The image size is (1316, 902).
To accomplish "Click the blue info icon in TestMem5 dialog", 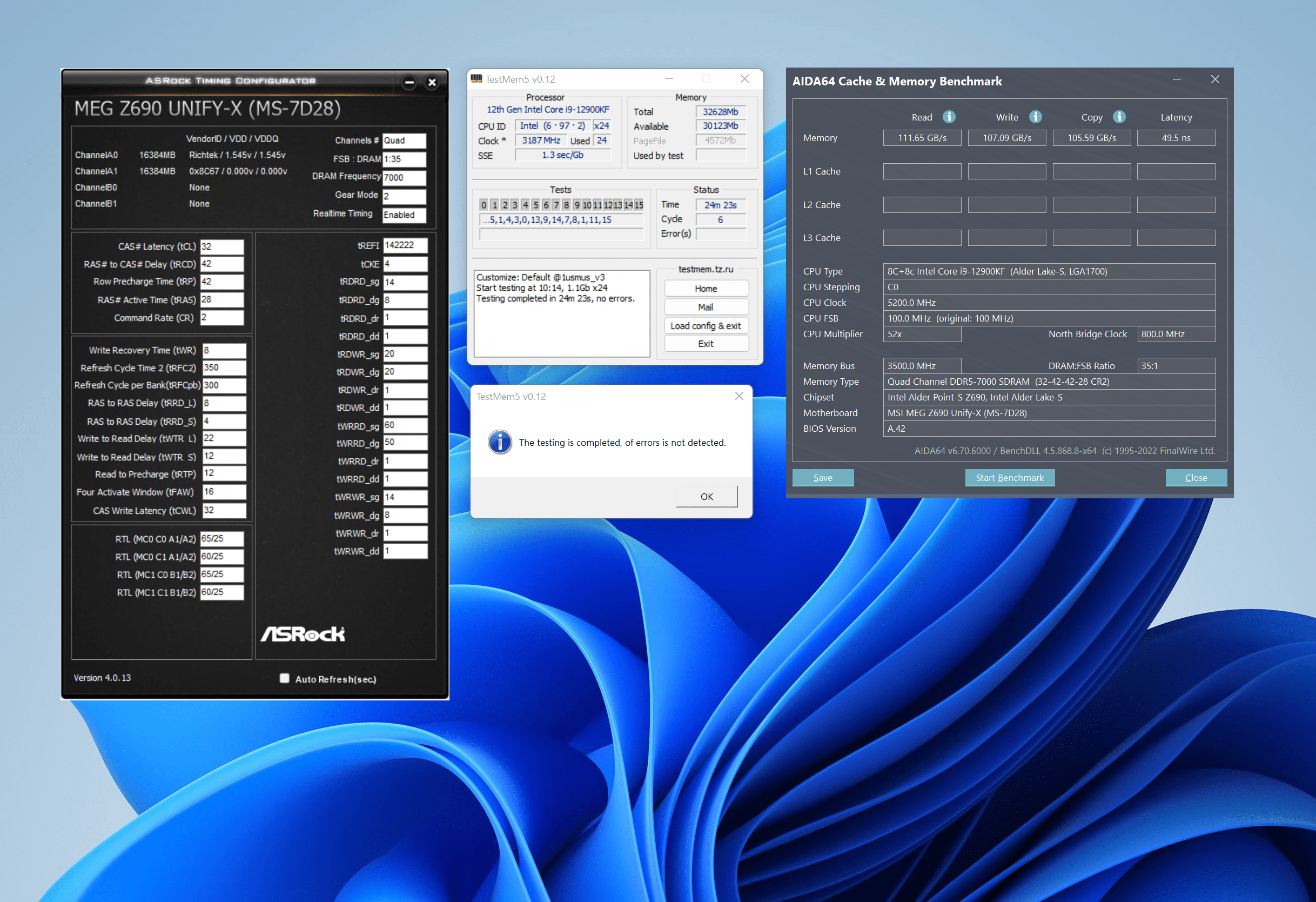I will tap(500, 442).
